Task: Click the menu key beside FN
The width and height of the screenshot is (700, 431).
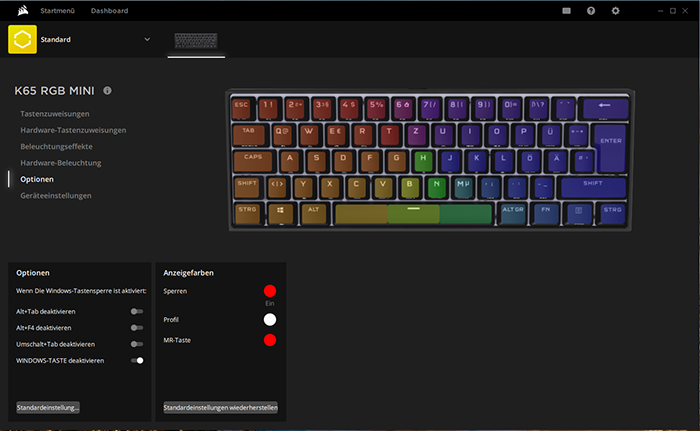Action: (x=579, y=213)
